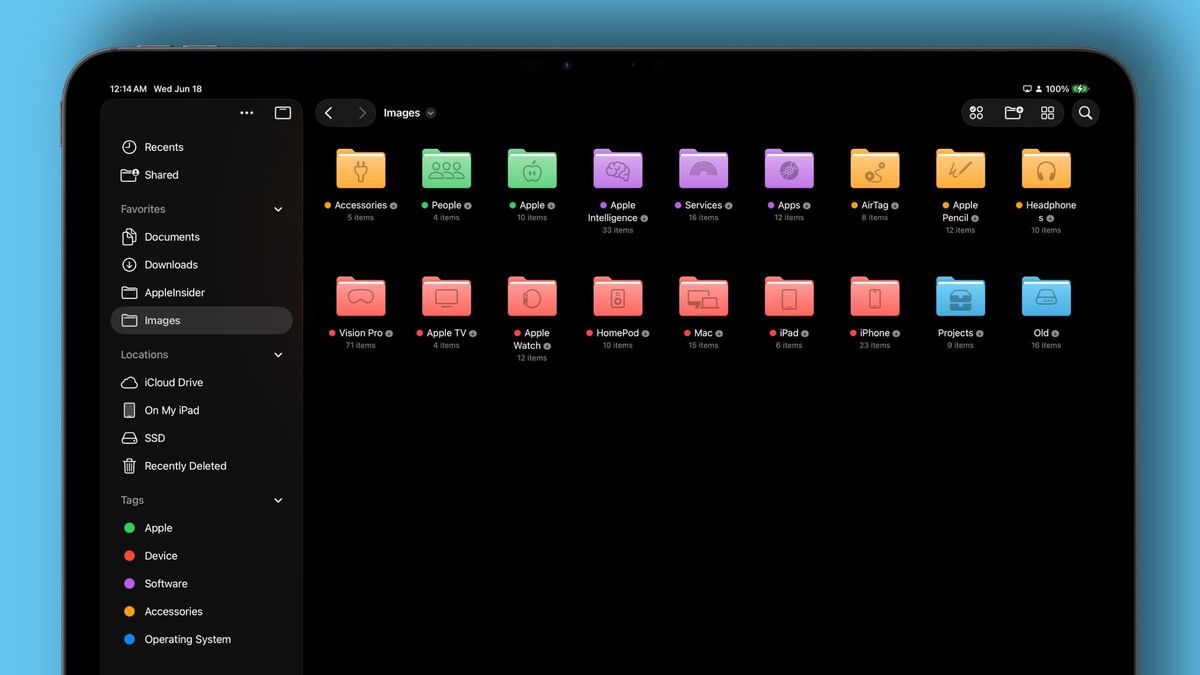Open the Headphones folder icon
The image size is (1200, 675).
1046,169
